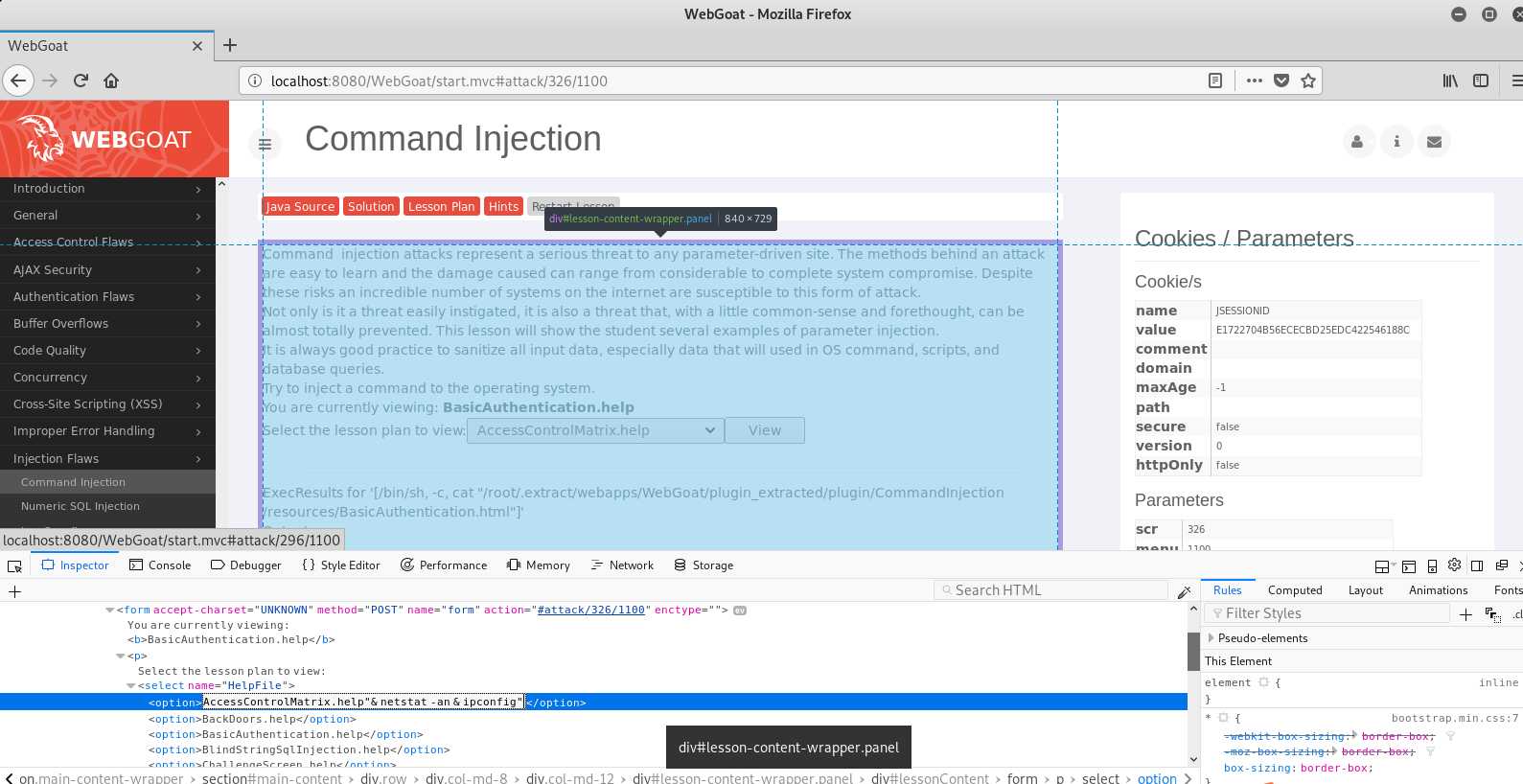Collapse the form element node
The width and height of the screenshot is (1523, 784).
[x=109, y=610]
